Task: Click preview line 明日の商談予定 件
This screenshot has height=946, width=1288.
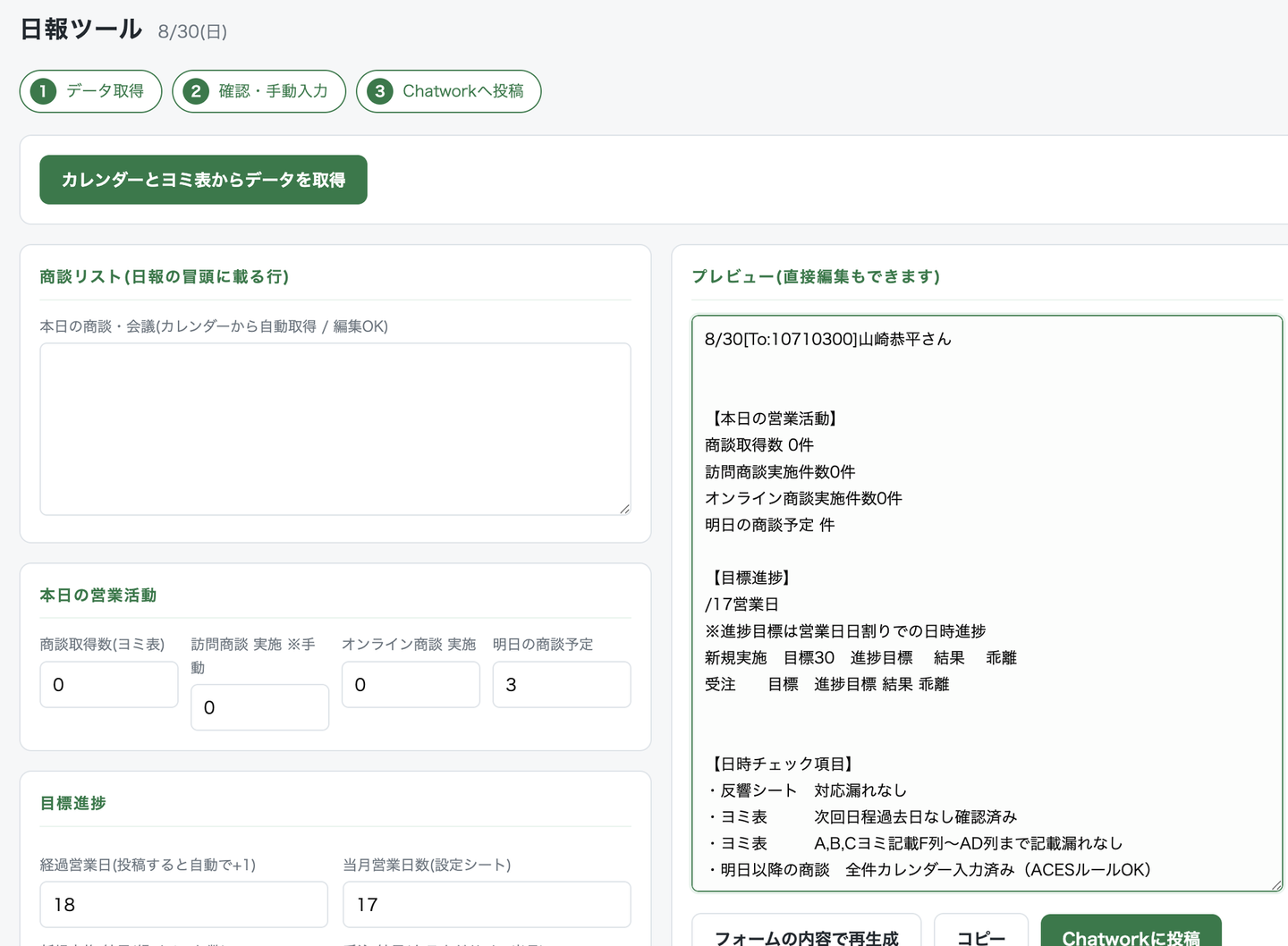Action: (769, 525)
